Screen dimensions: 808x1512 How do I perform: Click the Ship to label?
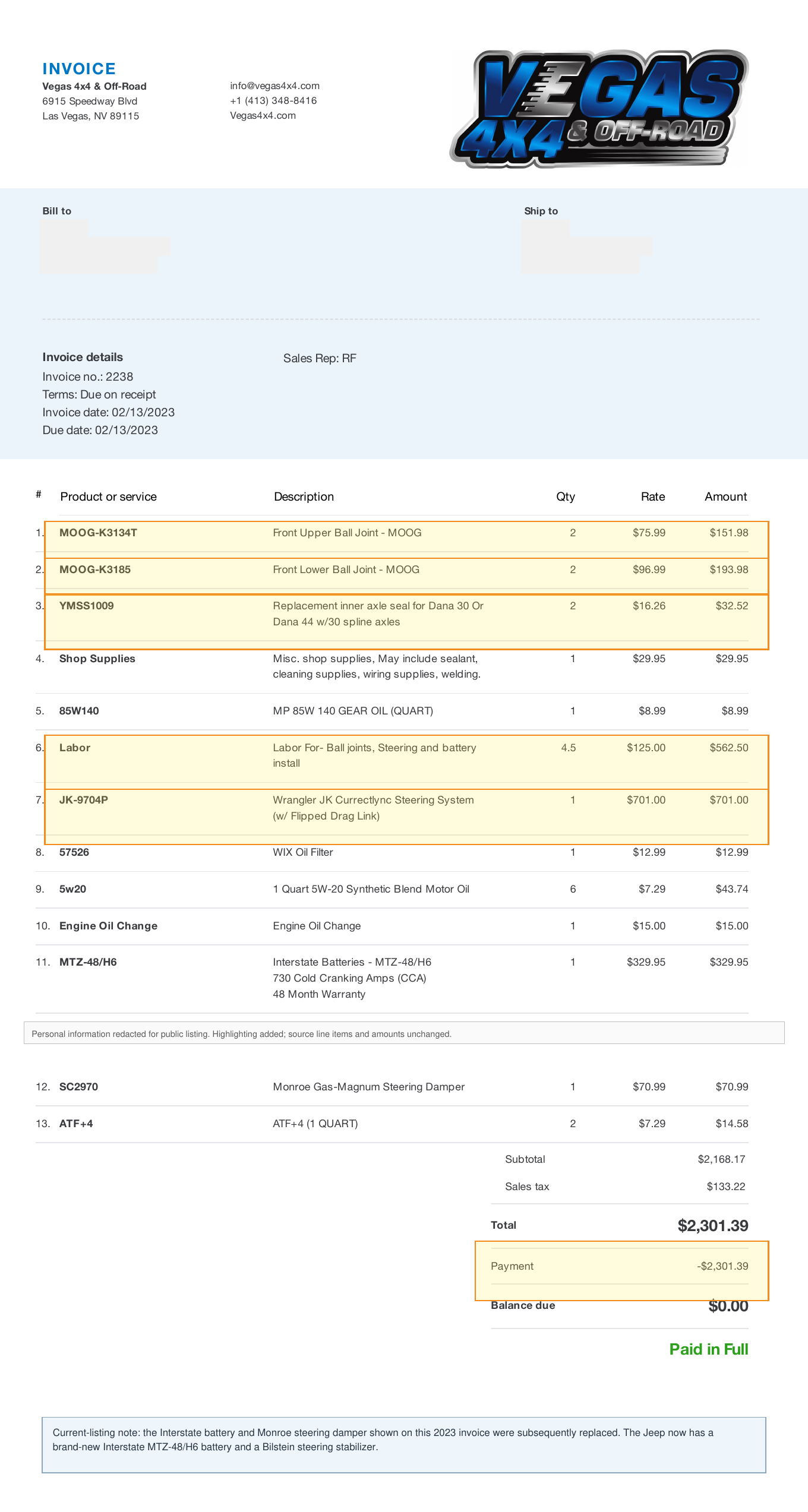tap(541, 211)
